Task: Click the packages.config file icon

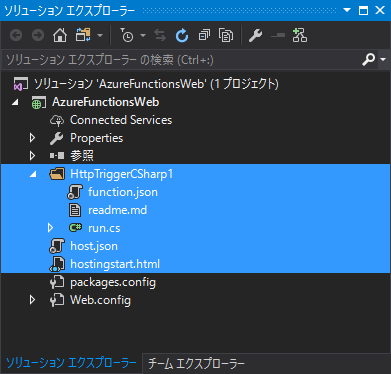Action: 57,282
